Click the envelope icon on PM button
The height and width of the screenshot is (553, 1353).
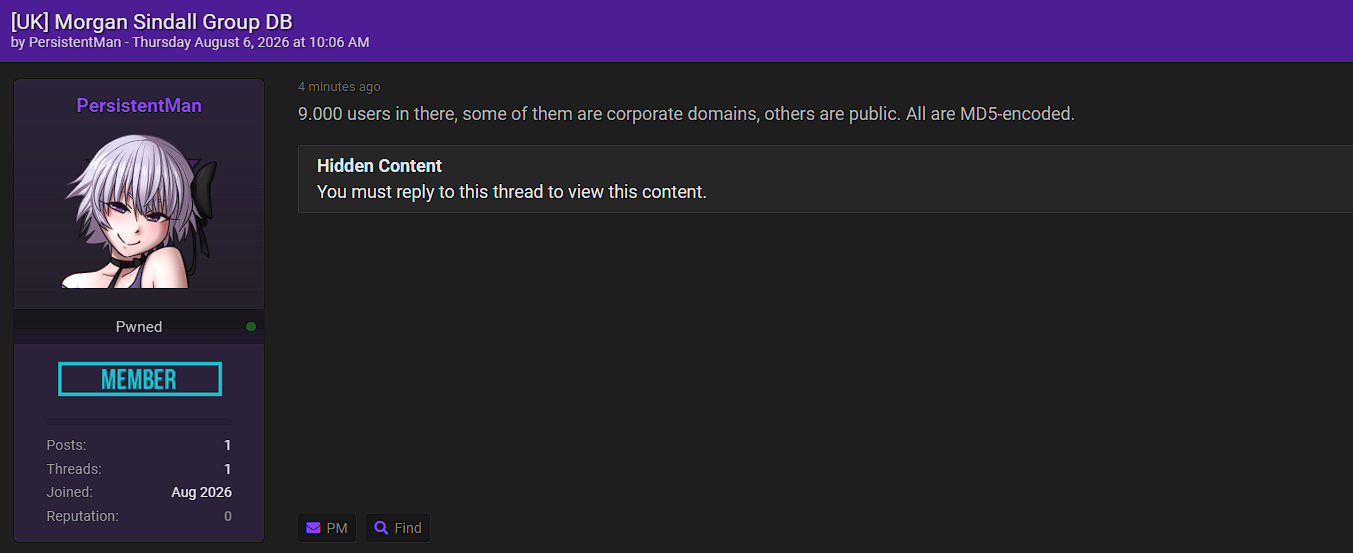point(313,528)
